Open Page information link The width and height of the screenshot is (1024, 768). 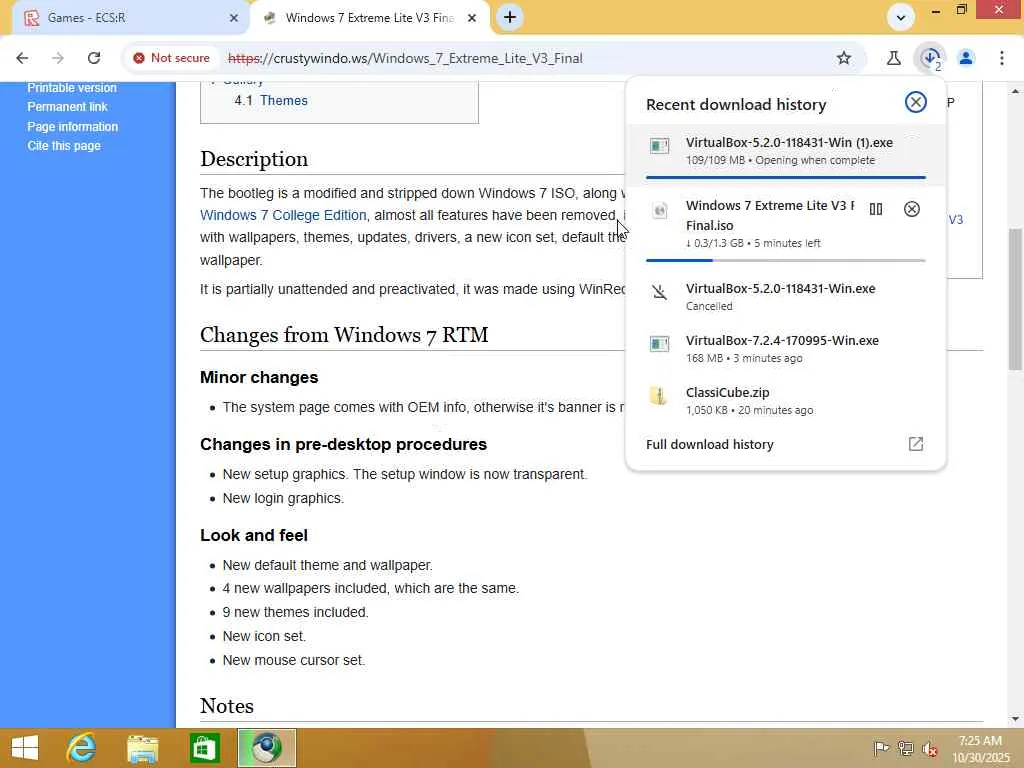tap(72, 127)
